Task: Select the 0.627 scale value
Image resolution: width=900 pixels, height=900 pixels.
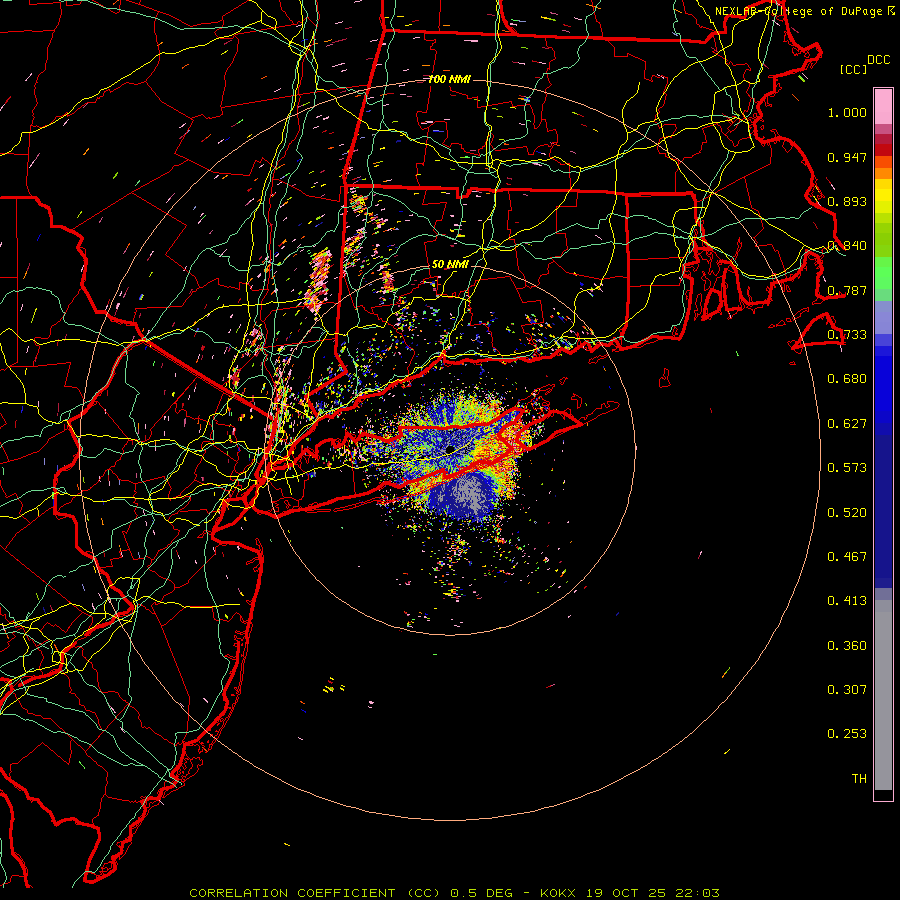Action: coord(847,424)
